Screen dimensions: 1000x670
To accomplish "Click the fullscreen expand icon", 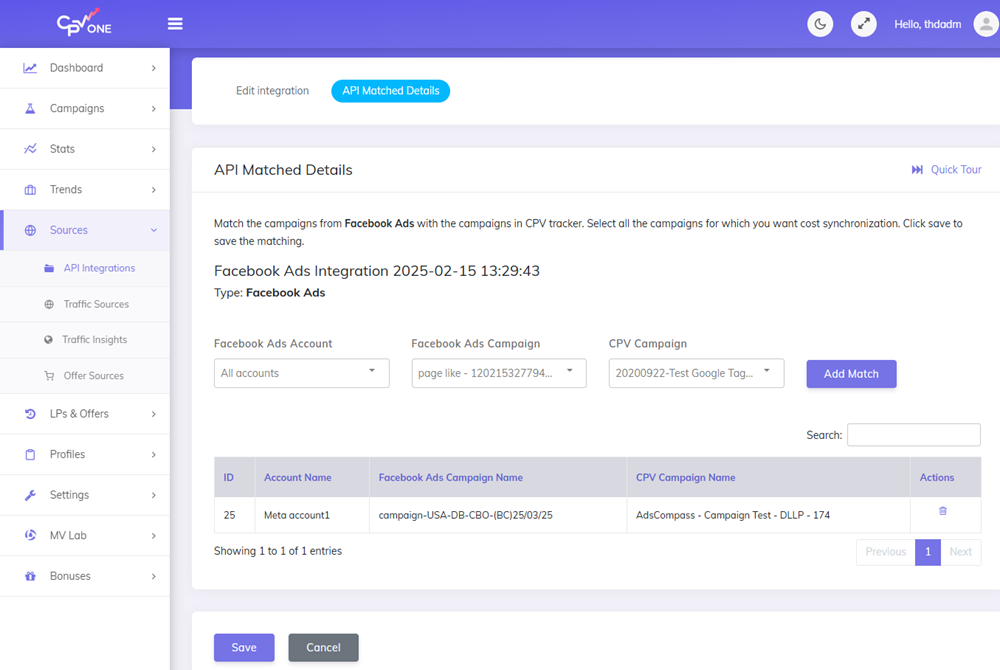I will coord(863,23).
